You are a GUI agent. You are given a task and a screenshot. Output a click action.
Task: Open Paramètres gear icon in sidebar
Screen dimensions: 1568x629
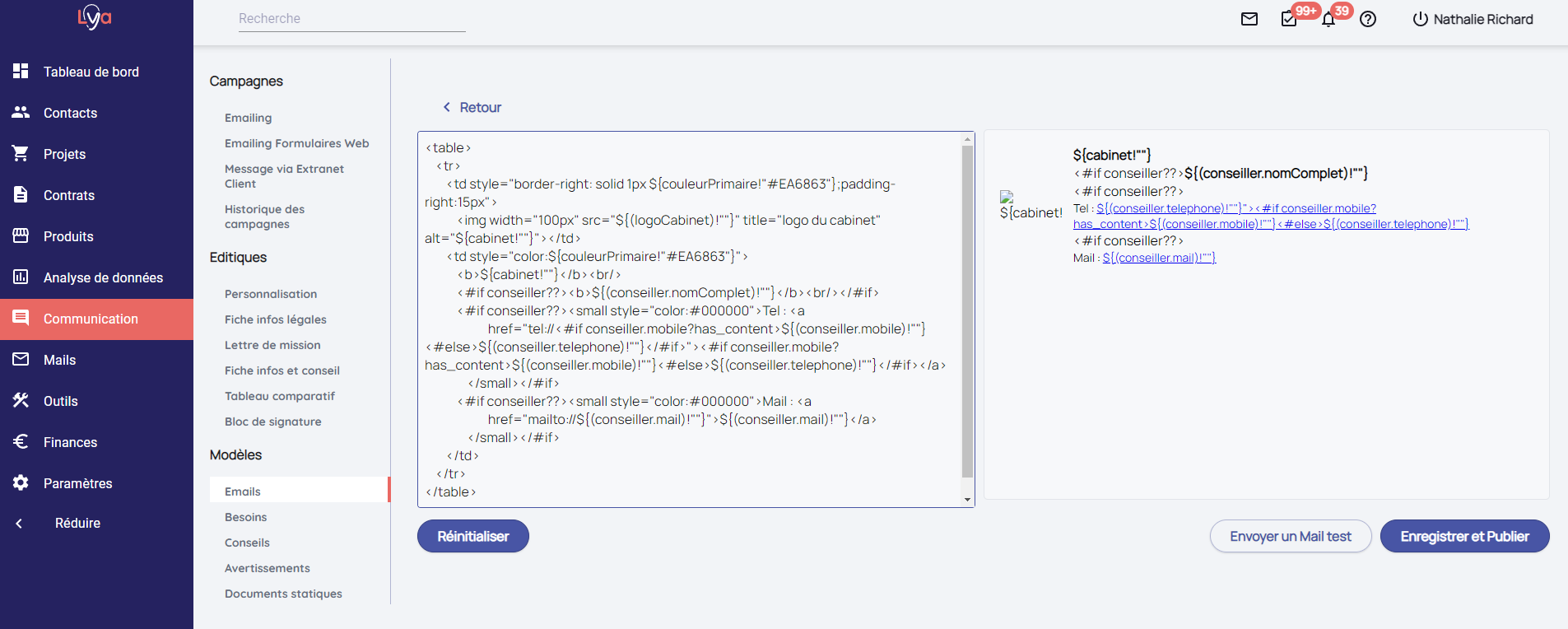pyautogui.click(x=21, y=483)
